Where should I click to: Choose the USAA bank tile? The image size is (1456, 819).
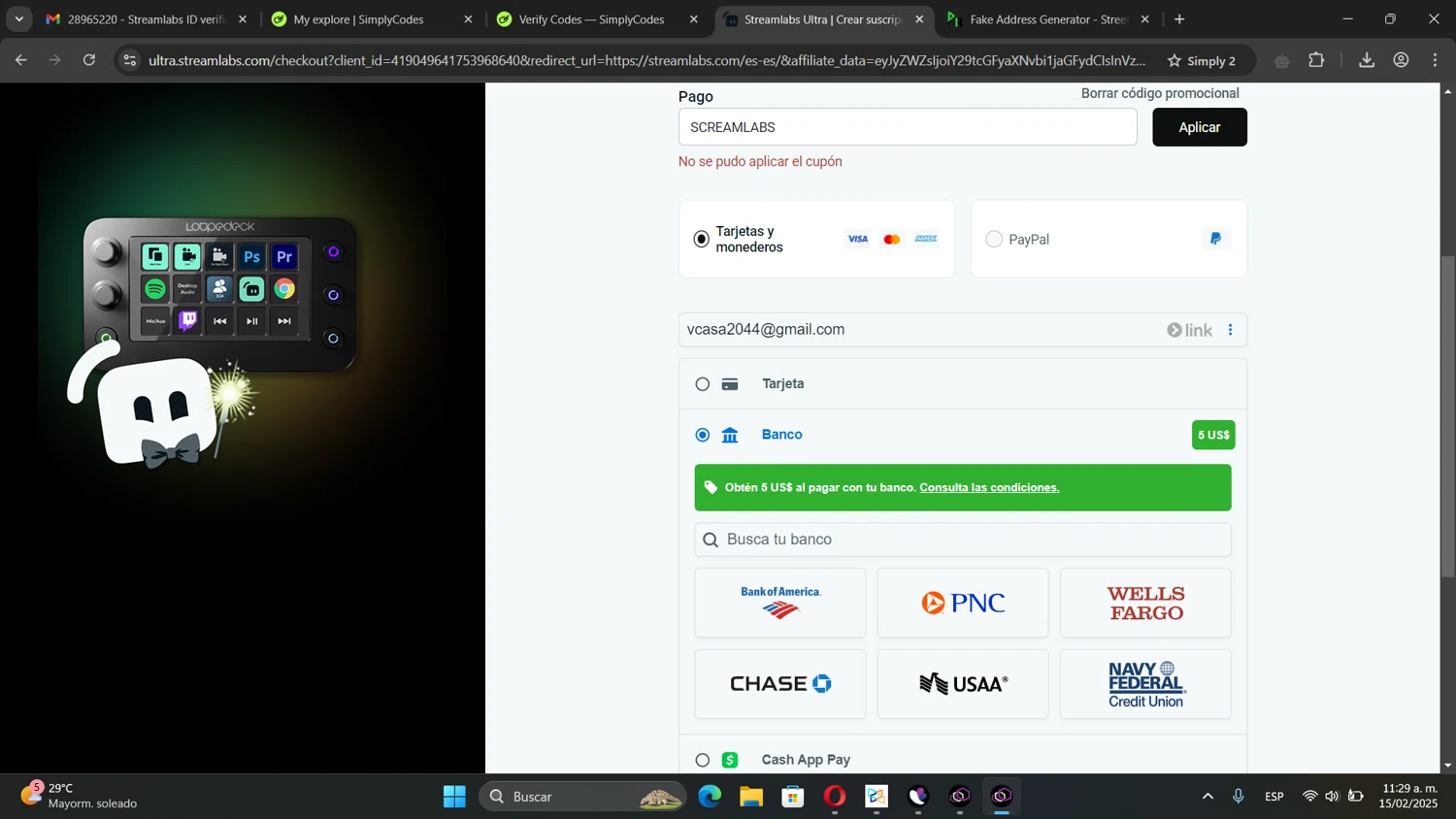tap(963, 684)
